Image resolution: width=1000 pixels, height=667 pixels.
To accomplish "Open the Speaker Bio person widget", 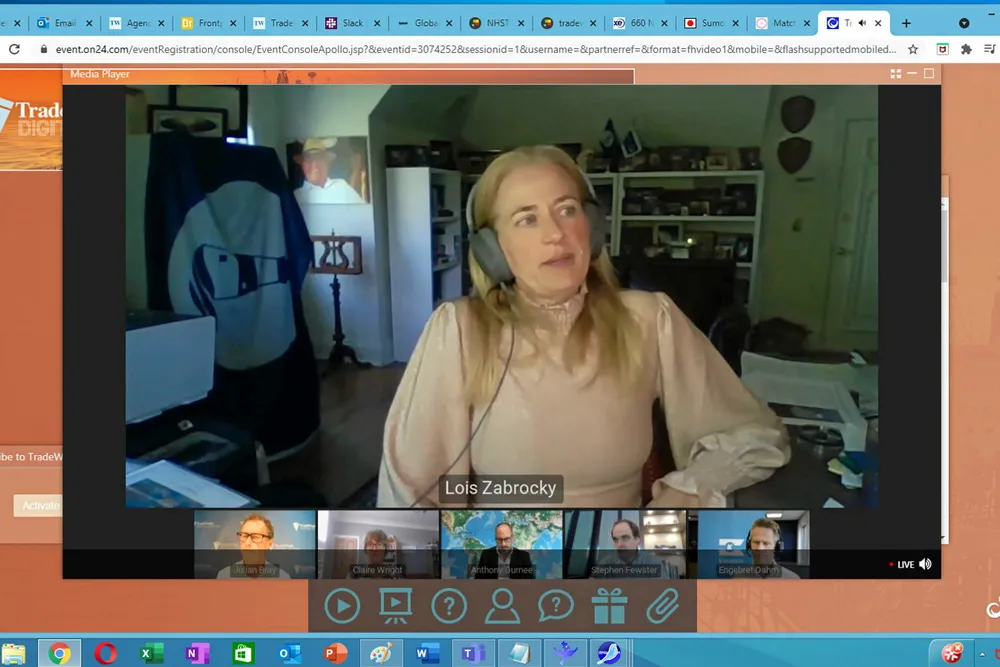I will [502, 605].
